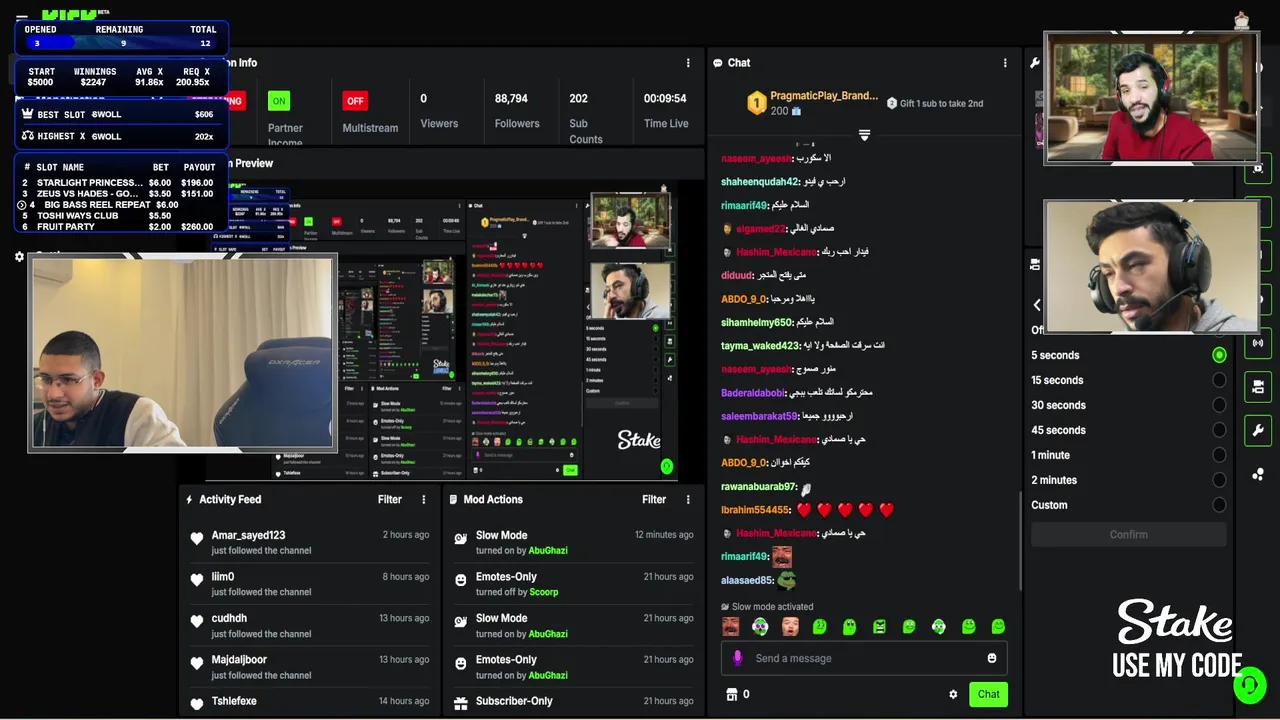This screenshot has width=1280, height=720.
Task: Send message with the green Chat button
Action: tap(988, 694)
